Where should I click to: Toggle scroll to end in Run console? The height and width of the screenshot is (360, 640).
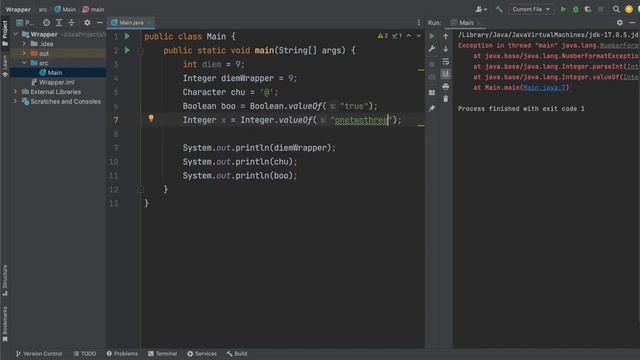446,74
